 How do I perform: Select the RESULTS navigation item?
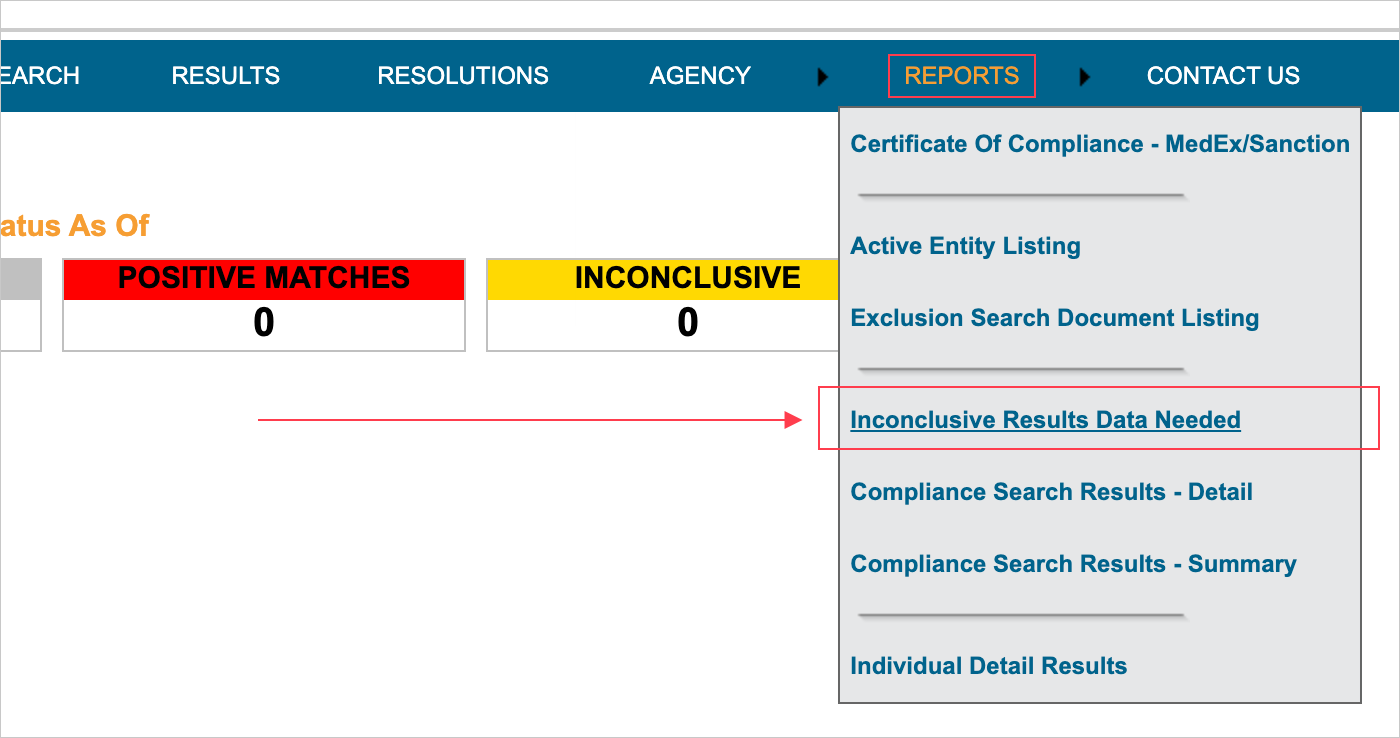(225, 75)
